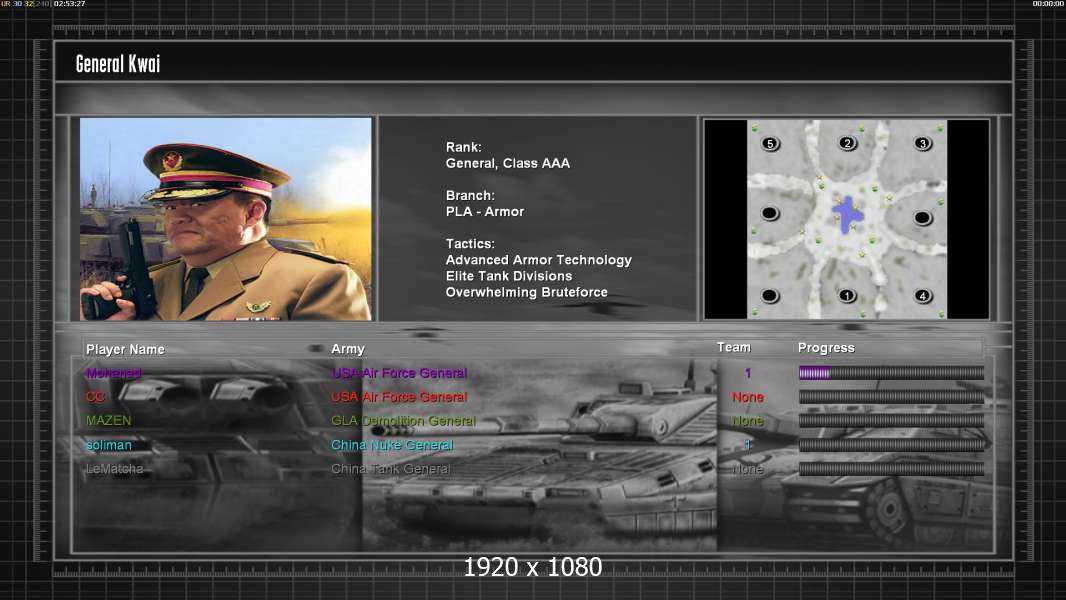1066x600 pixels.
Task: Click LeMatcha's grey 'None' team value
Action: (x=748, y=469)
